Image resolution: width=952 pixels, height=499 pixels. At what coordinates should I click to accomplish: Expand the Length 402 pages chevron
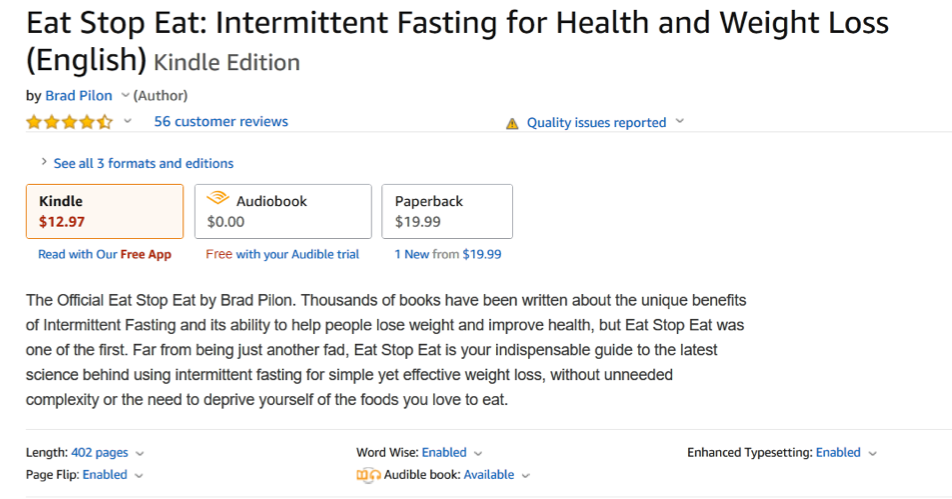pos(140,453)
